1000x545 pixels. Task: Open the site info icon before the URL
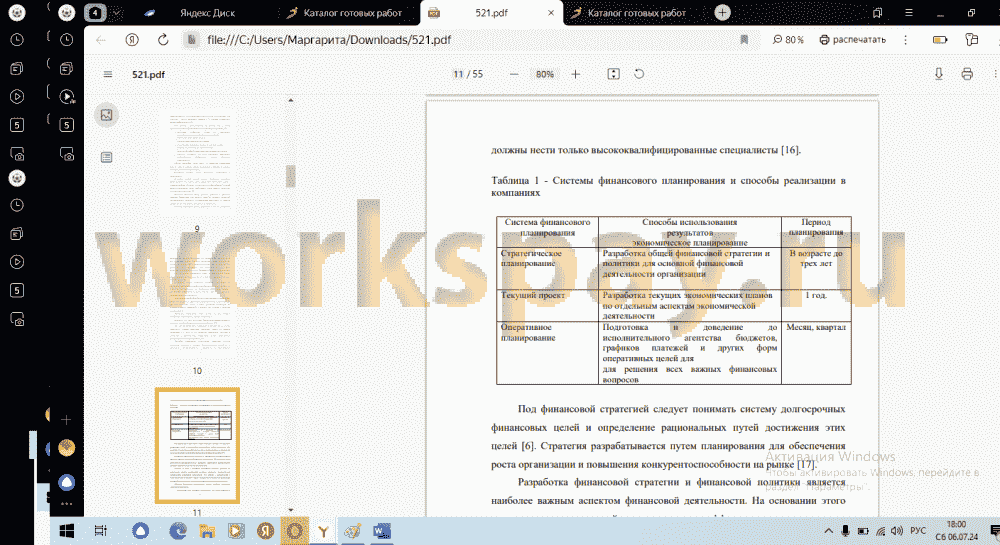[191, 40]
